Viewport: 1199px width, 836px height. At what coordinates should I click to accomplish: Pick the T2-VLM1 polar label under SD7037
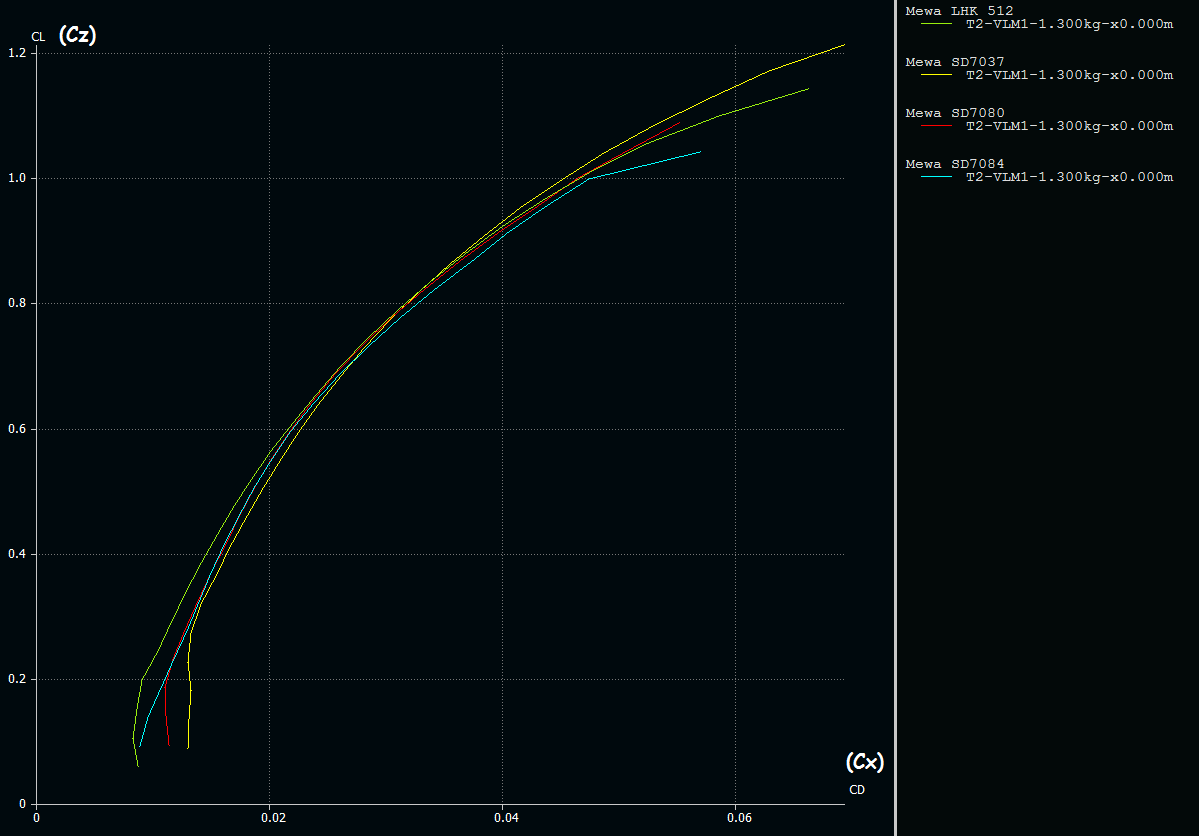1069,75
